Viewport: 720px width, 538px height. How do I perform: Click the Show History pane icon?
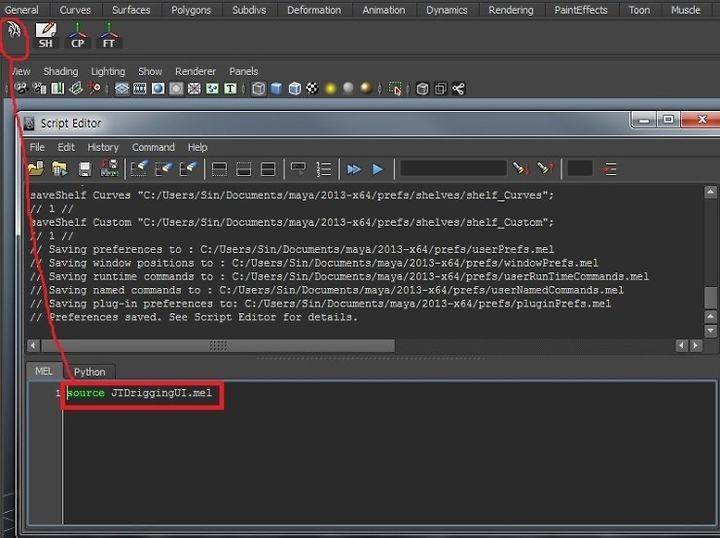tap(219, 169)
